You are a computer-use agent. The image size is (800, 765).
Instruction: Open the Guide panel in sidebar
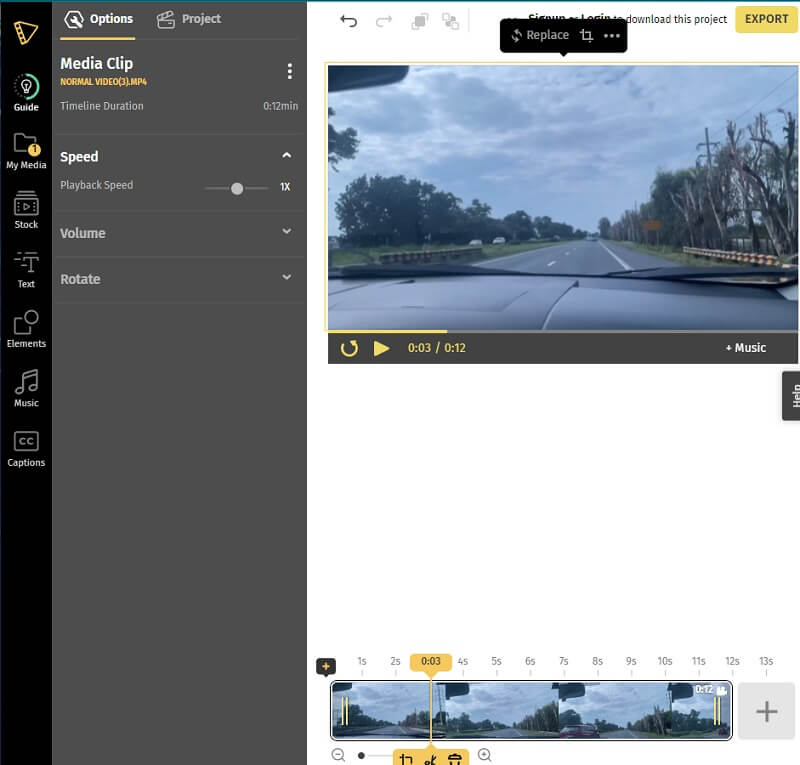tap(26, 92)
